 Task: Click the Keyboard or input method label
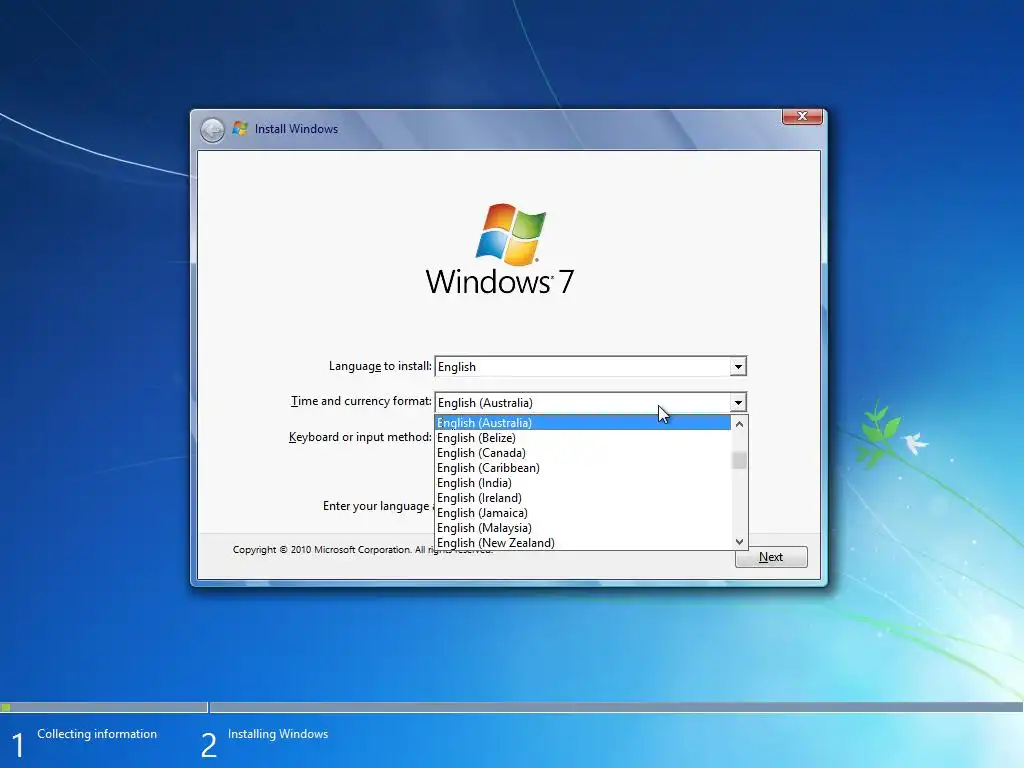coord(360,437)
